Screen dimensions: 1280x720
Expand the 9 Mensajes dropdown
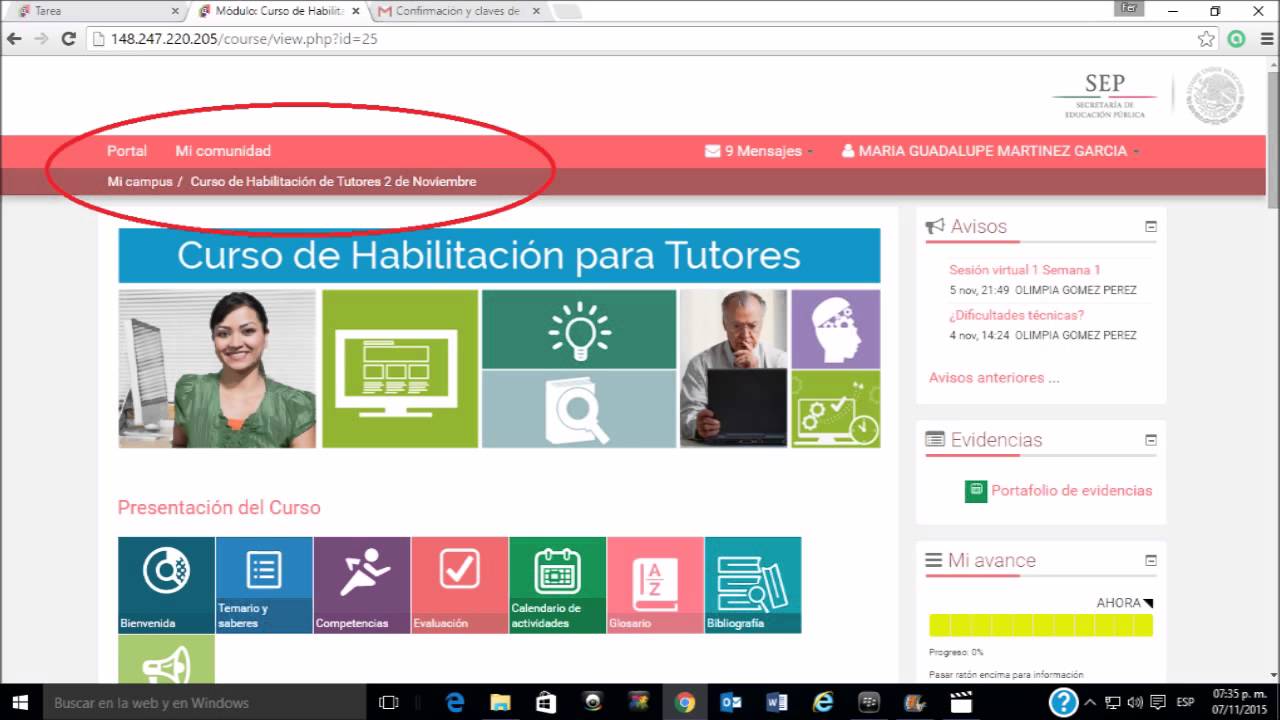click(759, 151)
